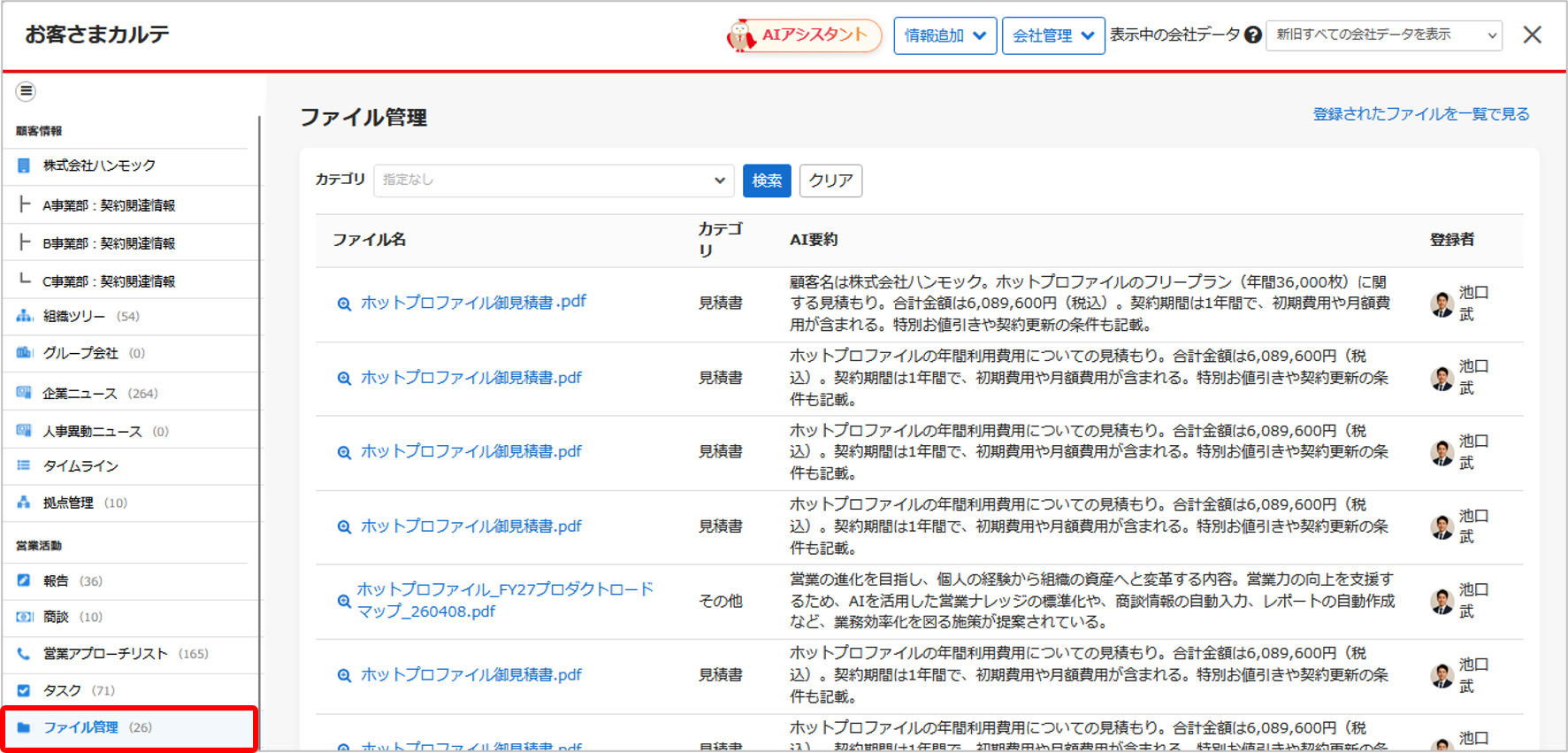Open 登録されたファイルを一覧で見る link
Image resolution: width=1568 pixels, height=753 pixels.
click(1421, 114)
